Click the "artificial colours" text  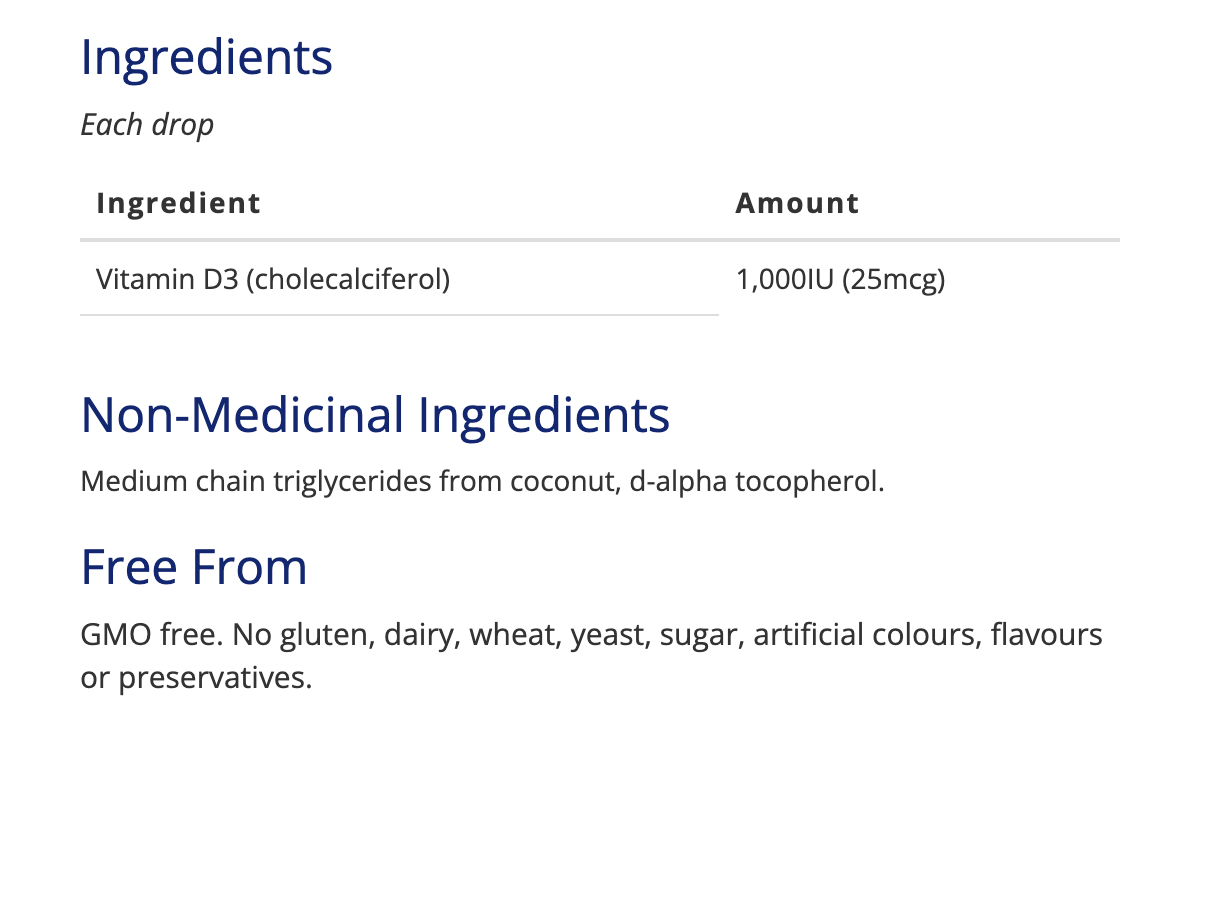click(x=864, y=635)
